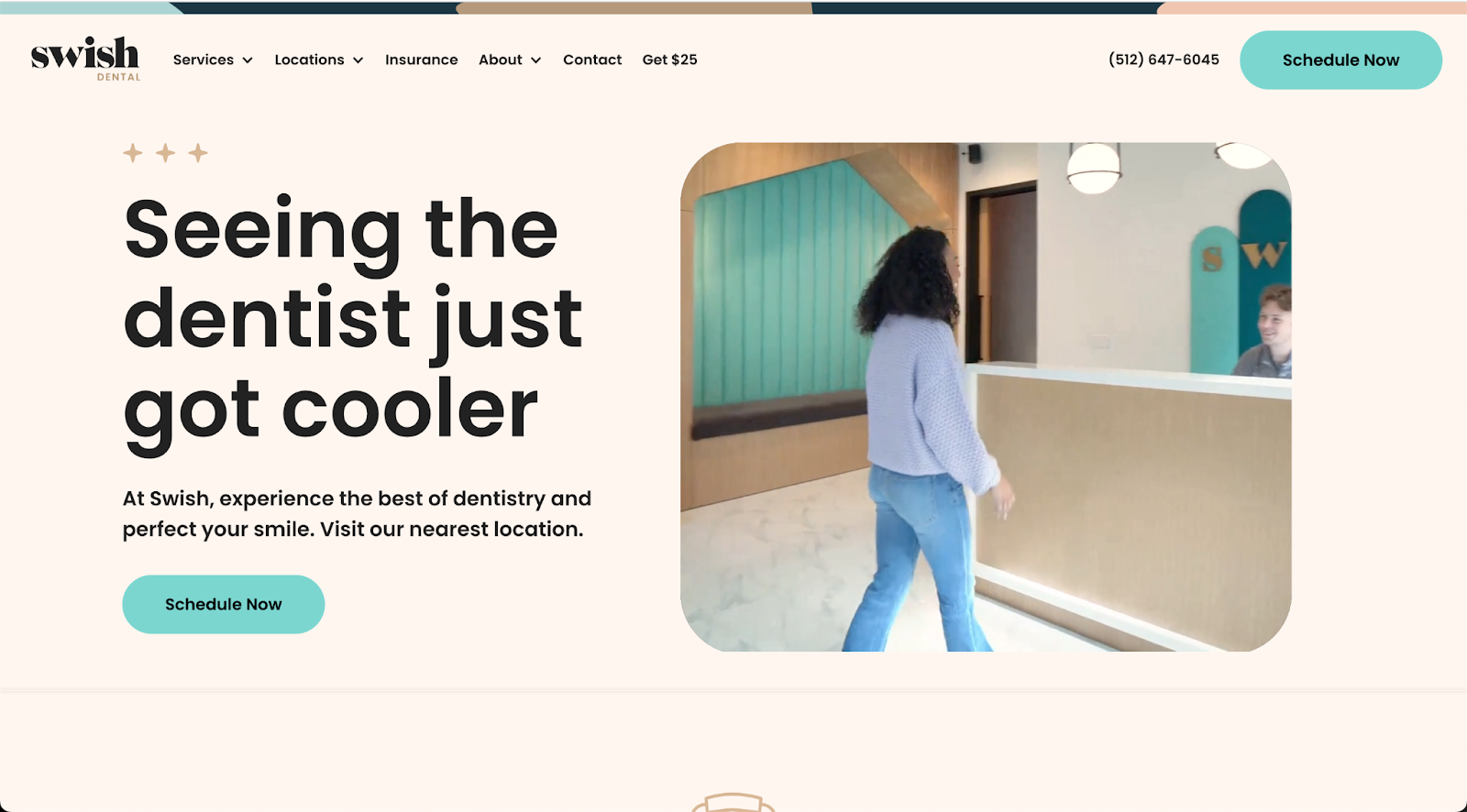Open the Locations menu item
The height and width of the screenshot is (812, 1467).
[x=310, y=60]
